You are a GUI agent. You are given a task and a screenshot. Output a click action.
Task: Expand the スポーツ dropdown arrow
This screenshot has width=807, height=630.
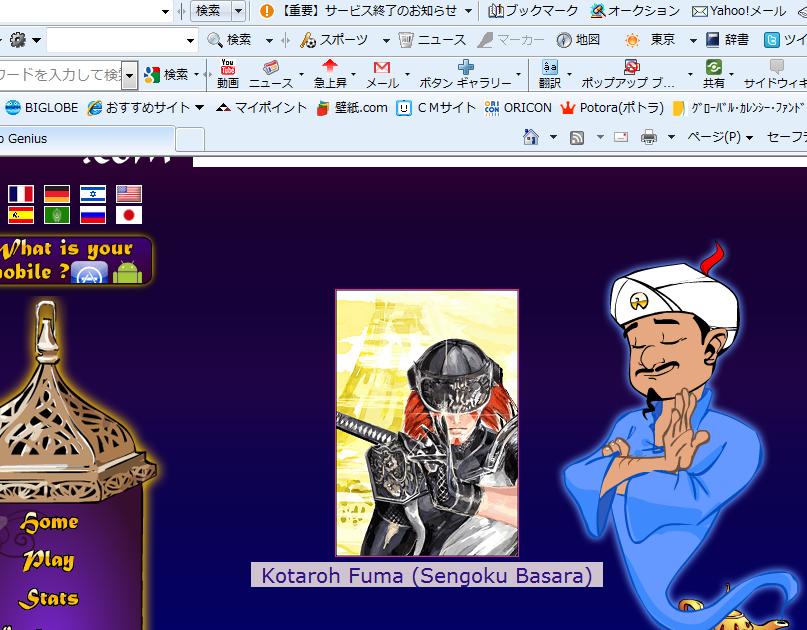click(386, 40)
